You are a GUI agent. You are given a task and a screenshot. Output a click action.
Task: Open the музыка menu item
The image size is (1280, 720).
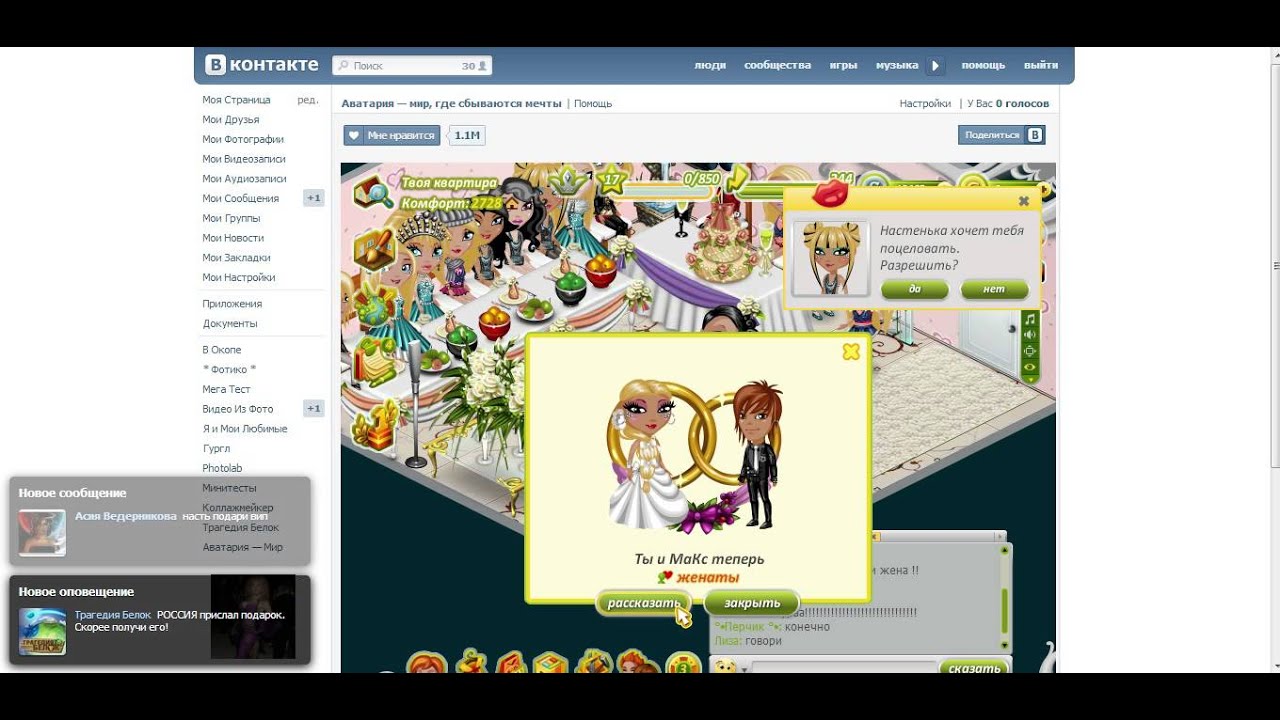tap(897, 65)
